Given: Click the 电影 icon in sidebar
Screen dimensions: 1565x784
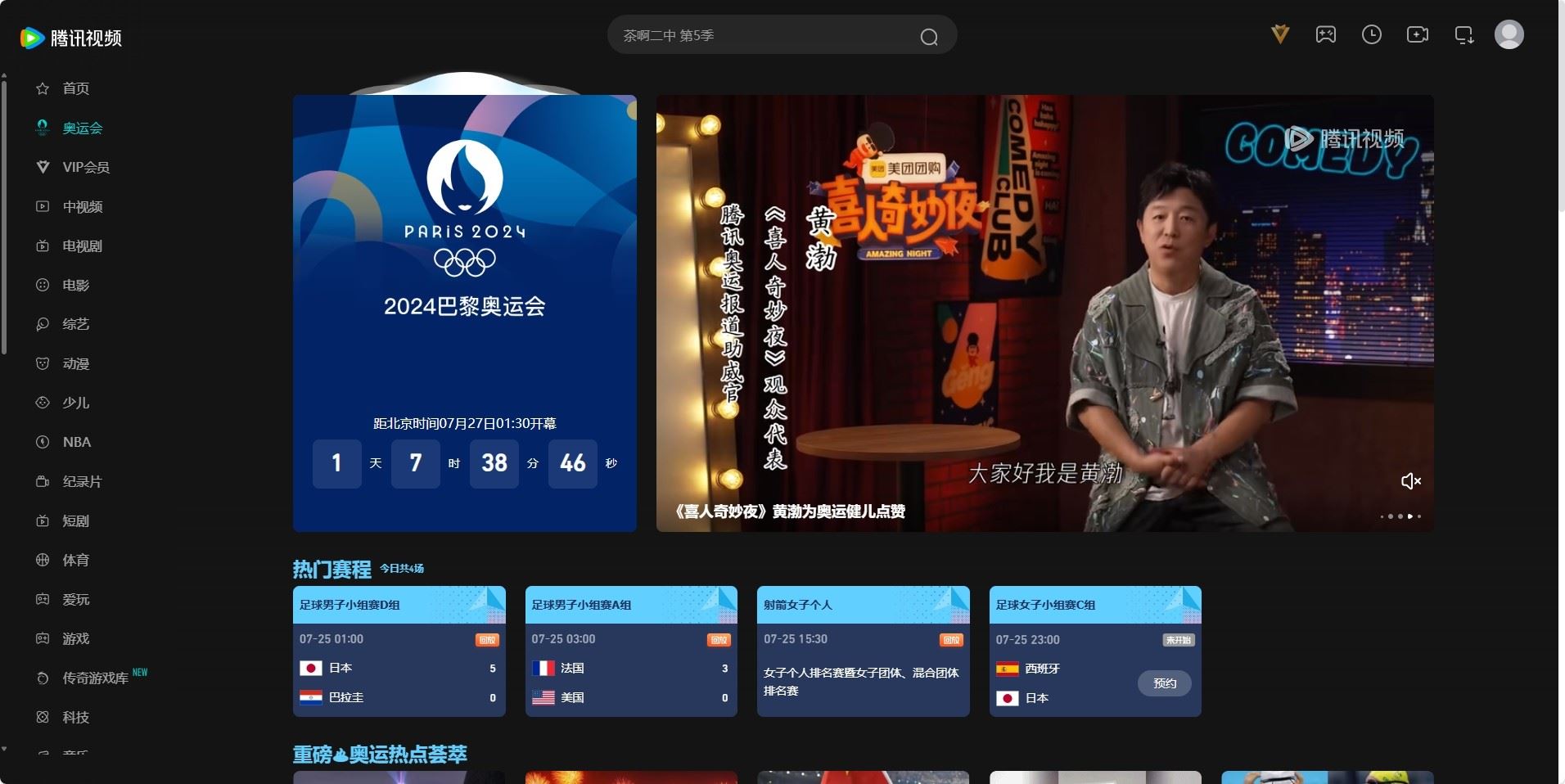Looking at the screenshot, I should 43,285.
